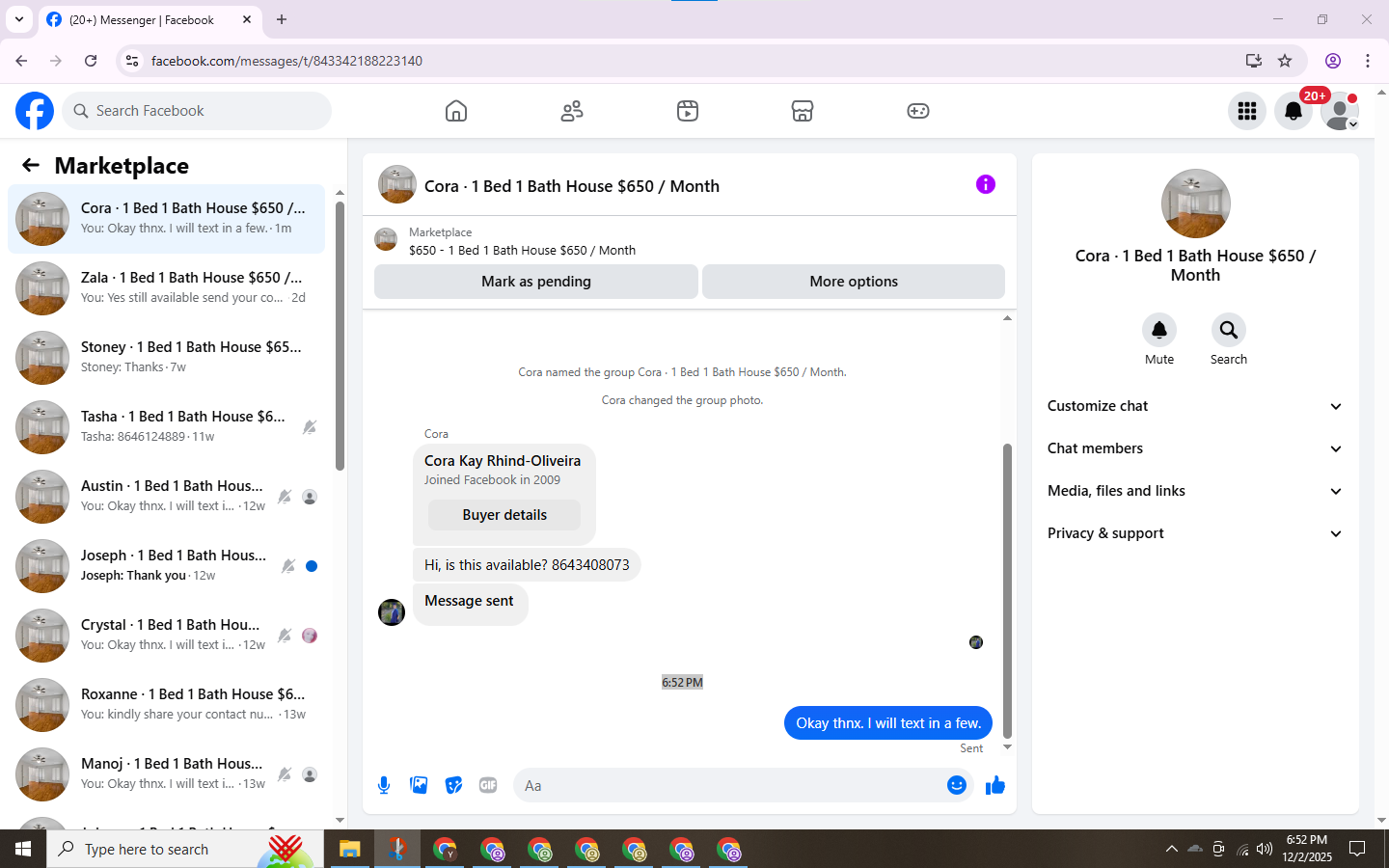Open a new browser tab

click(x=282, y=19)
